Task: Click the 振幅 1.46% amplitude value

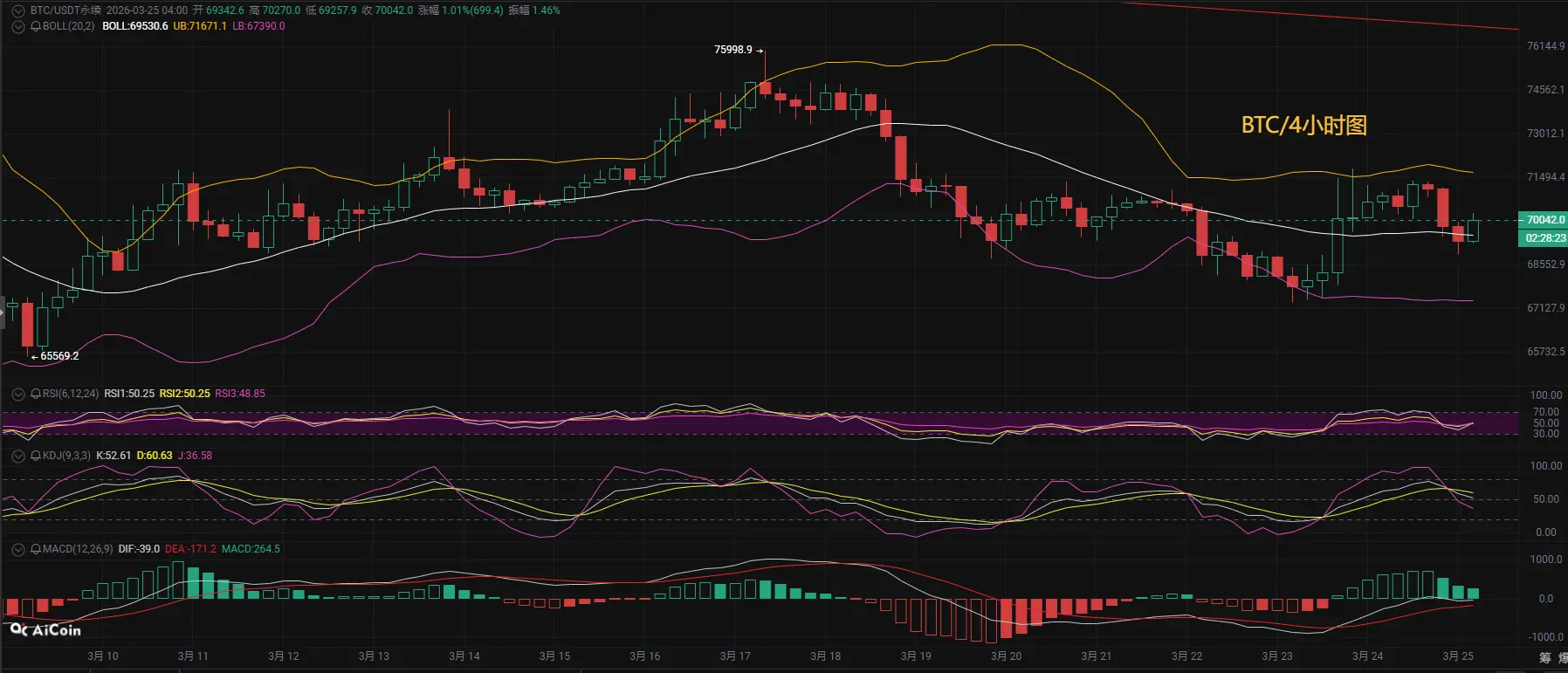Action: click(x=534, y=10)
